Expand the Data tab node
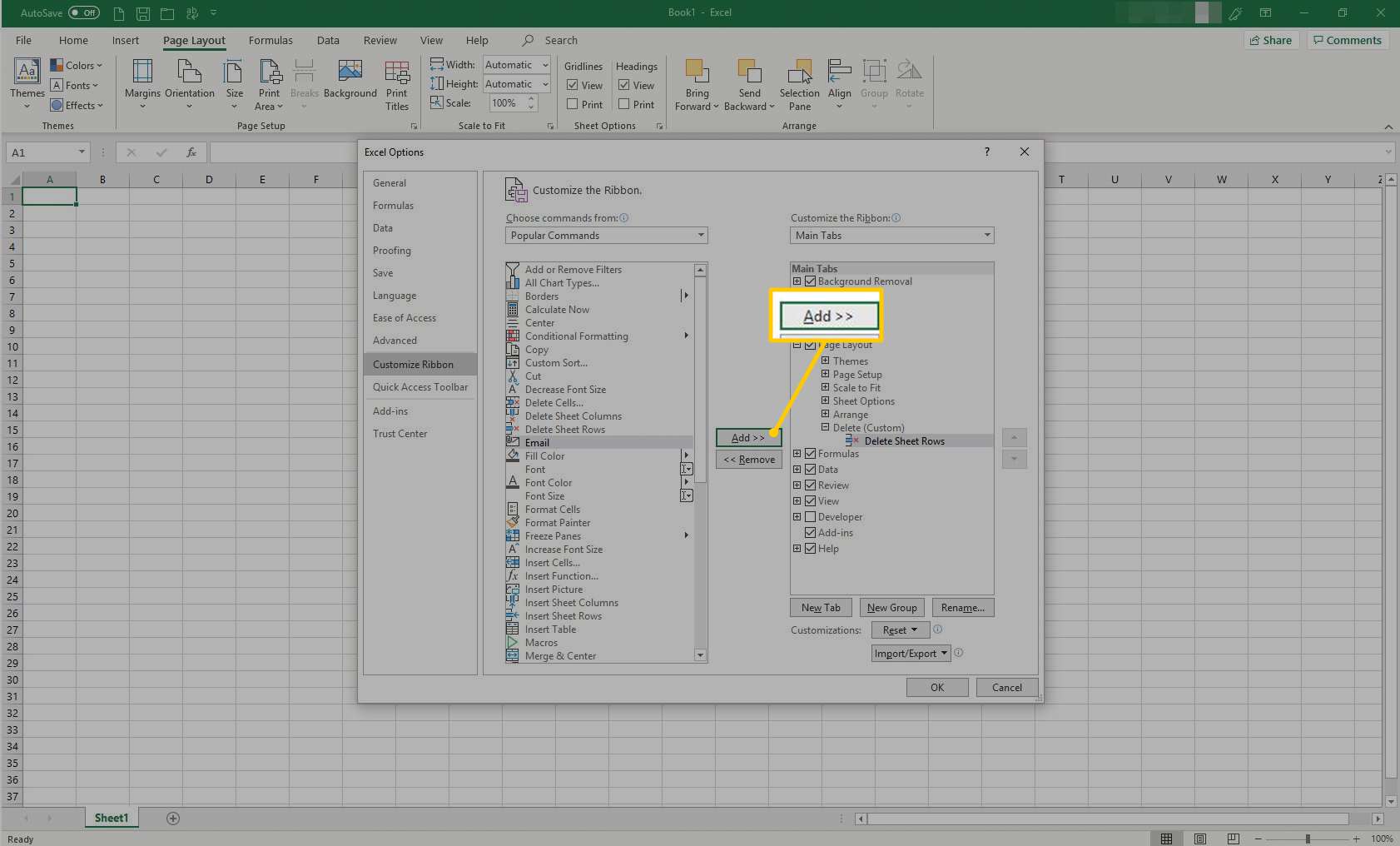1400x846 pixels. click(797, 470)
